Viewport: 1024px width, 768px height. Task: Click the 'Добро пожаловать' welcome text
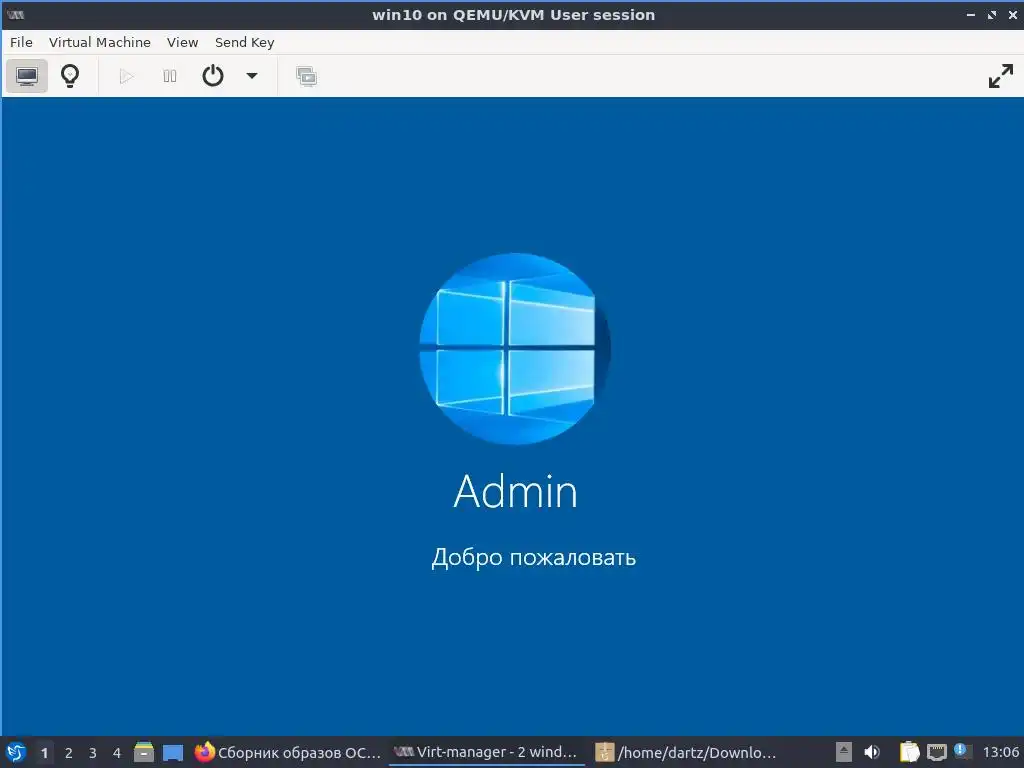534,558
